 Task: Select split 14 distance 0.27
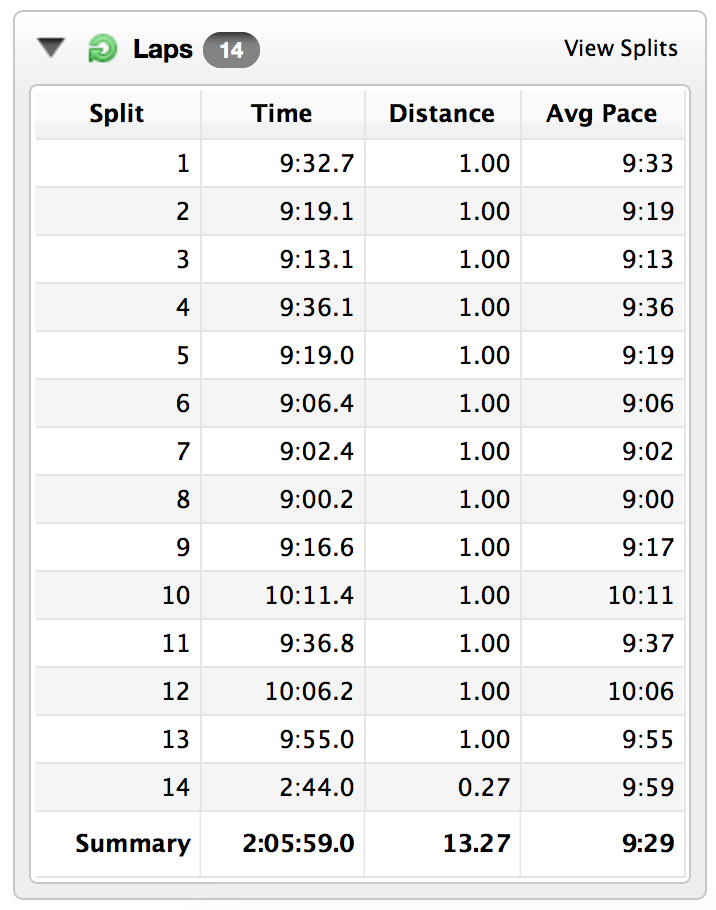pyautogui.click(x=484, y=788)
